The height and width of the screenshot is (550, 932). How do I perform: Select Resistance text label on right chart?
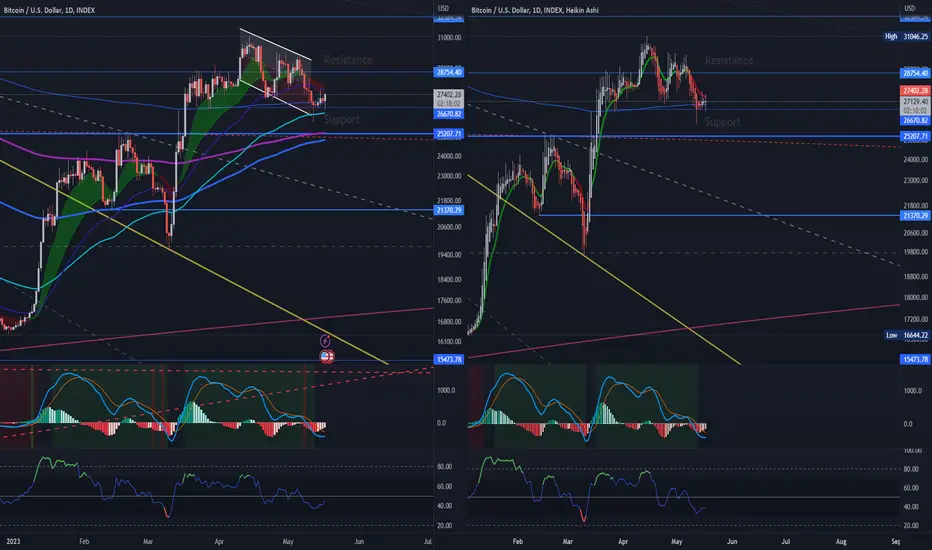(729, 60)
